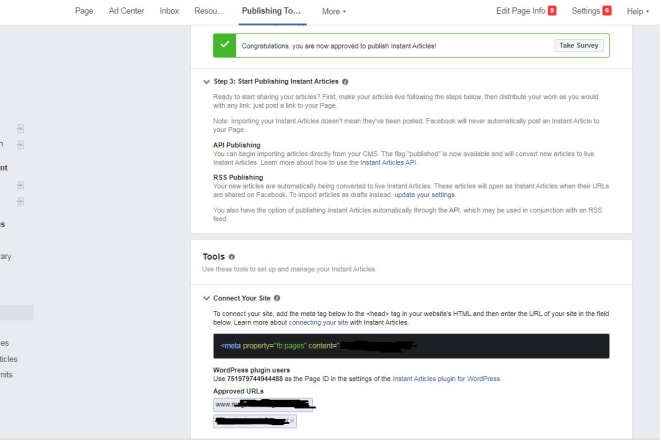The image size is (660, 440).
Task: Click the second sidebar arrow-box icon
Action: click(20, 145)
